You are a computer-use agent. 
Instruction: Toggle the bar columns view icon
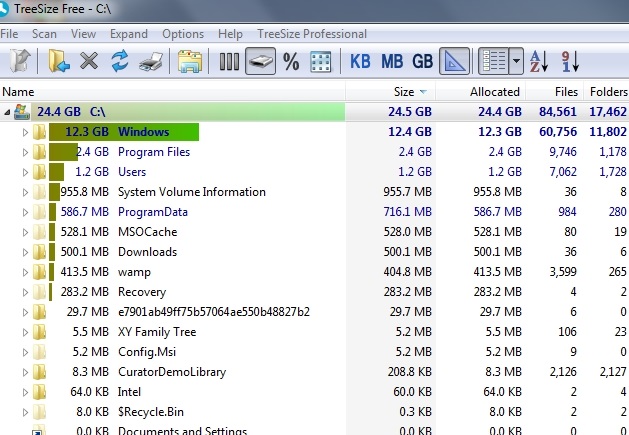[x=229, y=62]
